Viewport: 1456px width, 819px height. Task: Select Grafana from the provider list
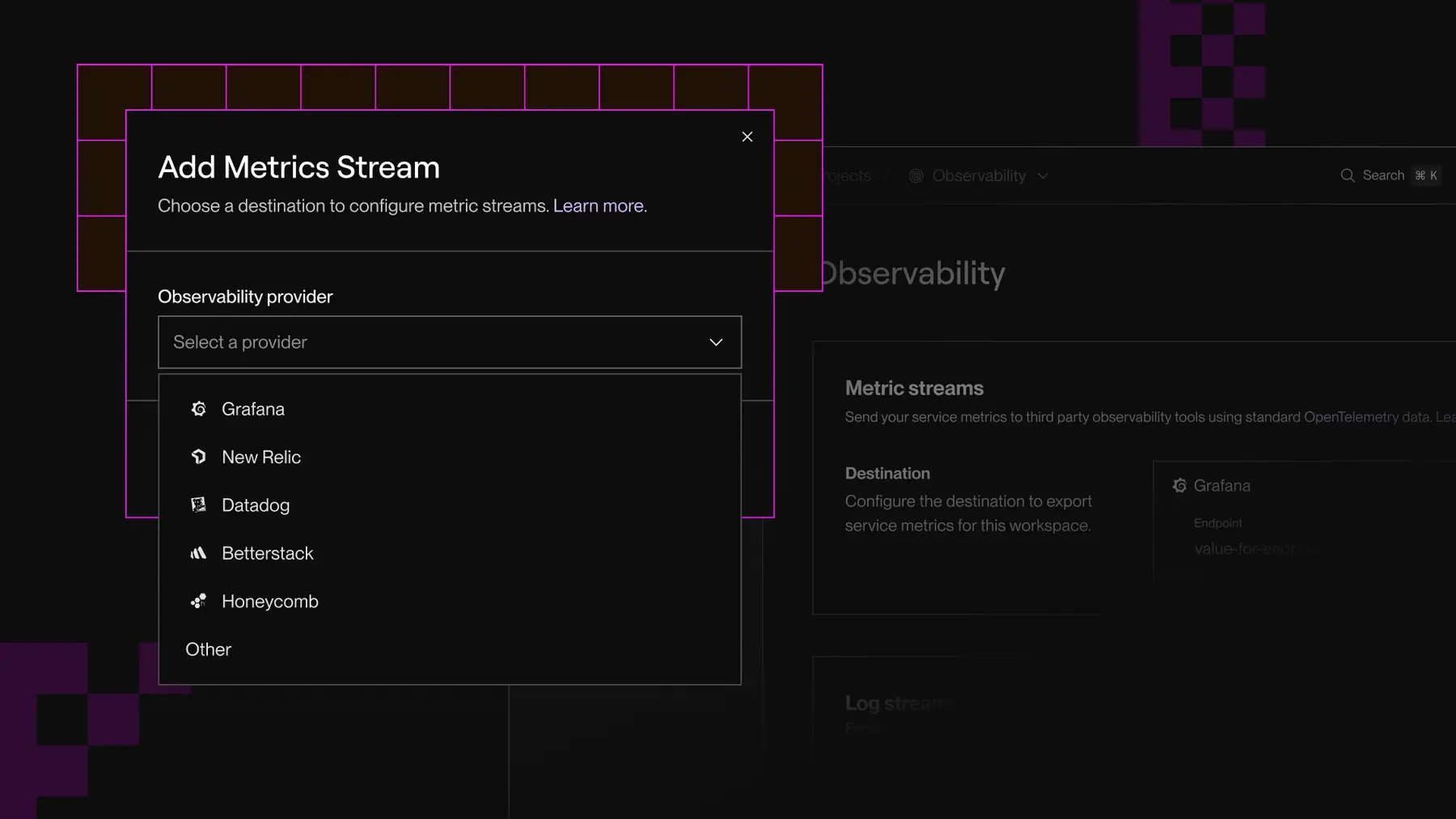[253, 409]
